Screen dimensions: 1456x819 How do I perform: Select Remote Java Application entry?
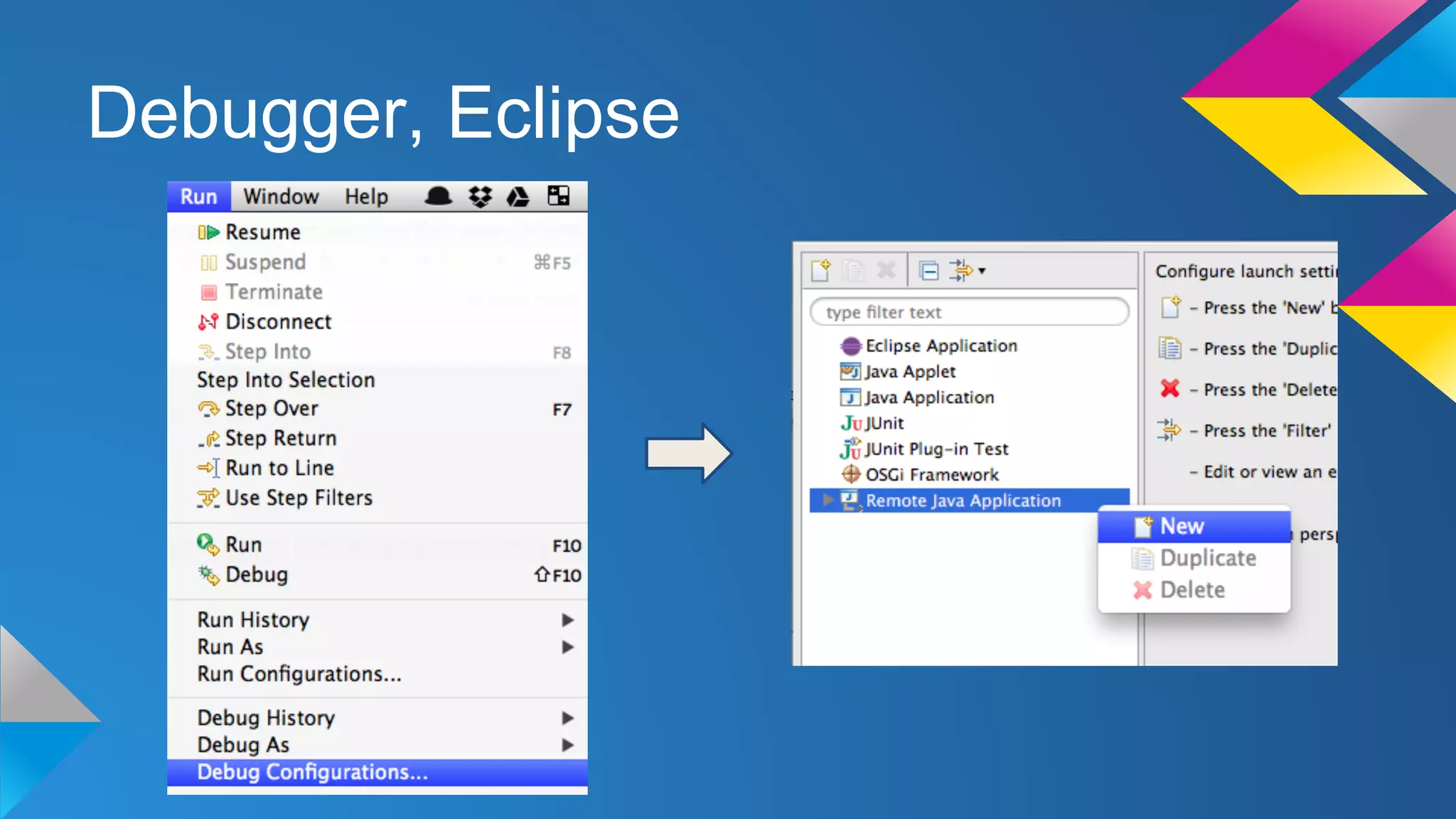(x=970, y=500)
